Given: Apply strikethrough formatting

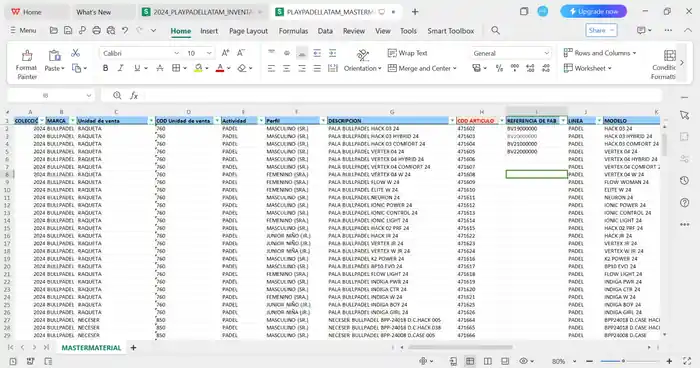Looking at the screenshot, I should pyautogui.click(x=159, y=68).
